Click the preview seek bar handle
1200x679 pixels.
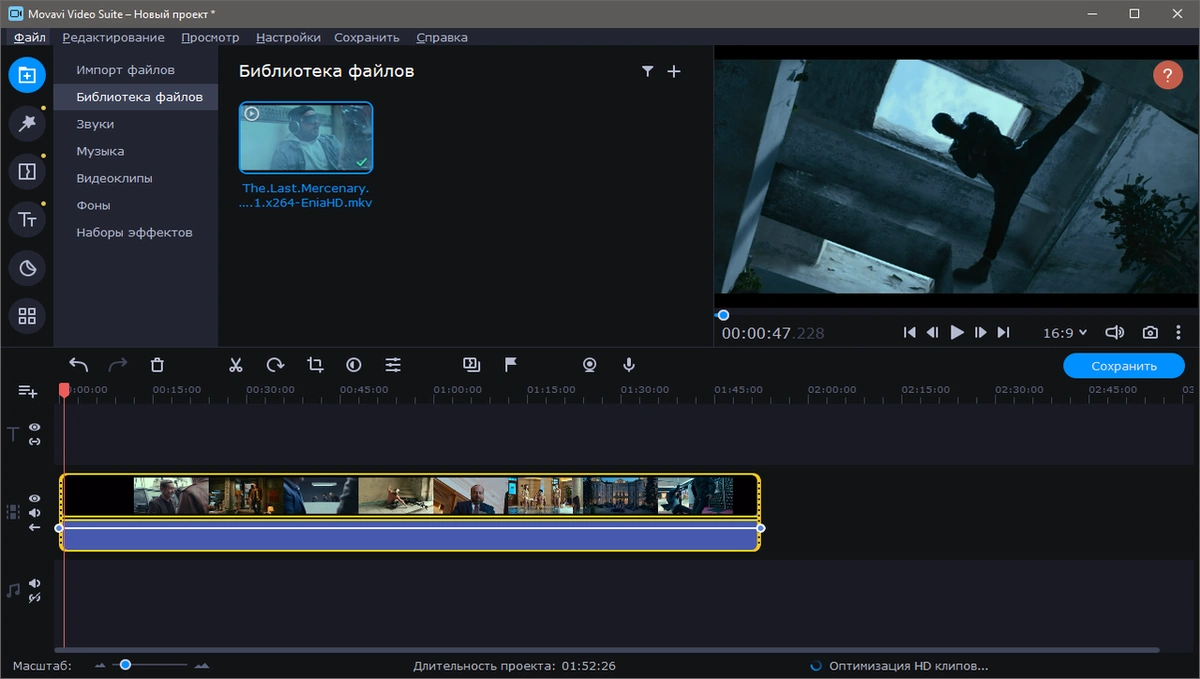[723, 315]
